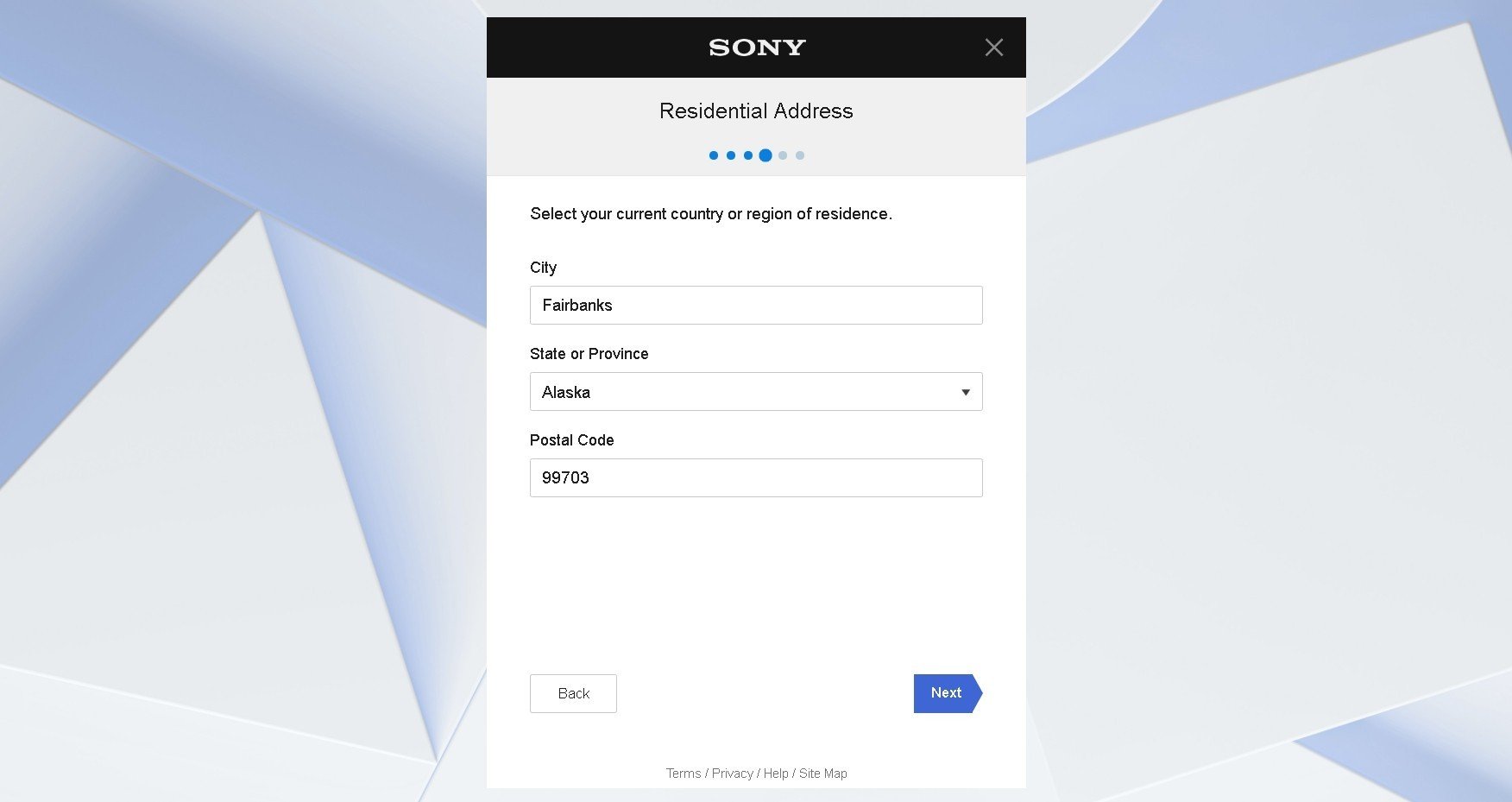This screenshot has width=1512, height=802.
Task: Open the Help link in footer
Action: pos(776,774)
